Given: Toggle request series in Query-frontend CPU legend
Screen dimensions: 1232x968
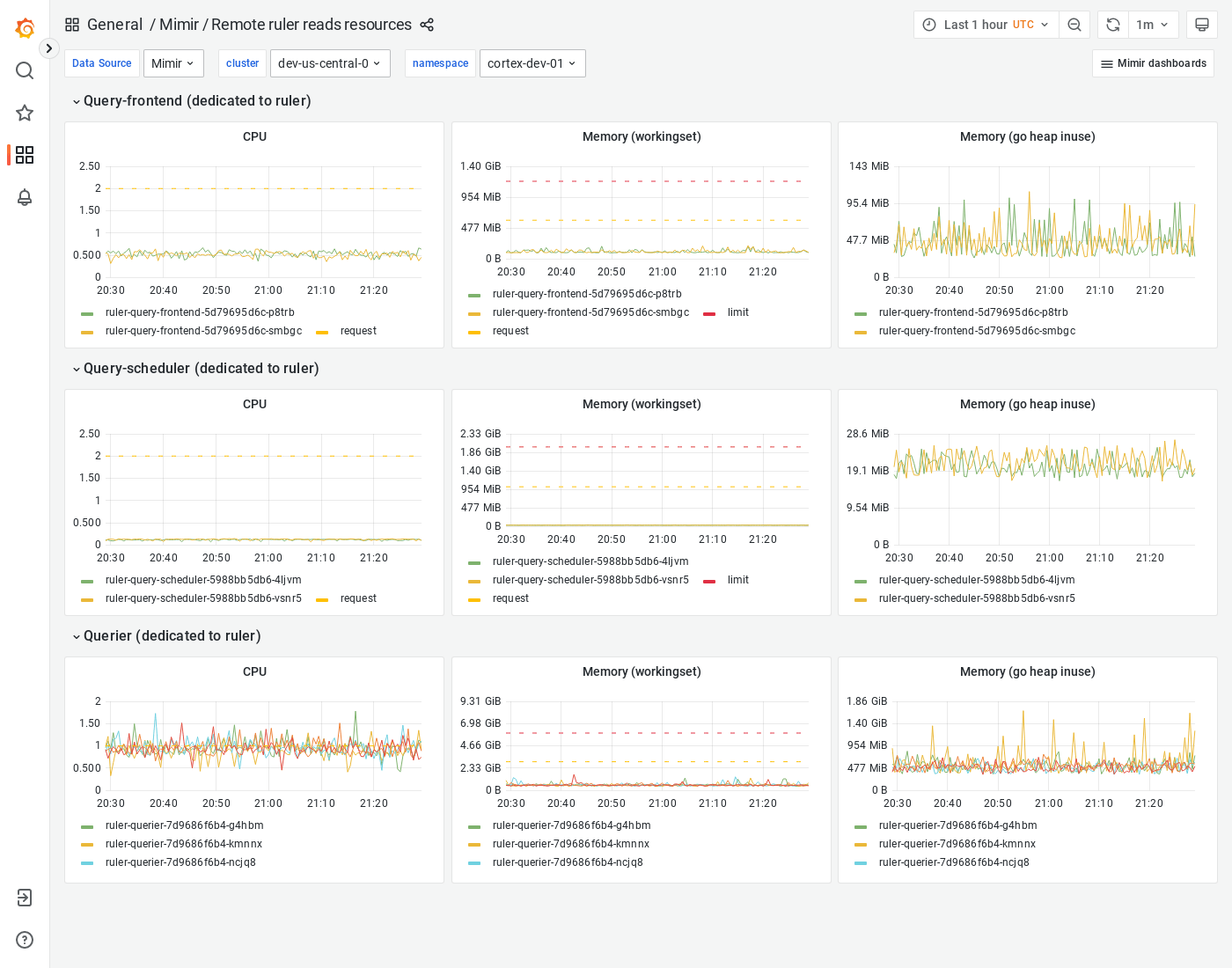Looking at the screenshot, I should [x=358, y=331].
